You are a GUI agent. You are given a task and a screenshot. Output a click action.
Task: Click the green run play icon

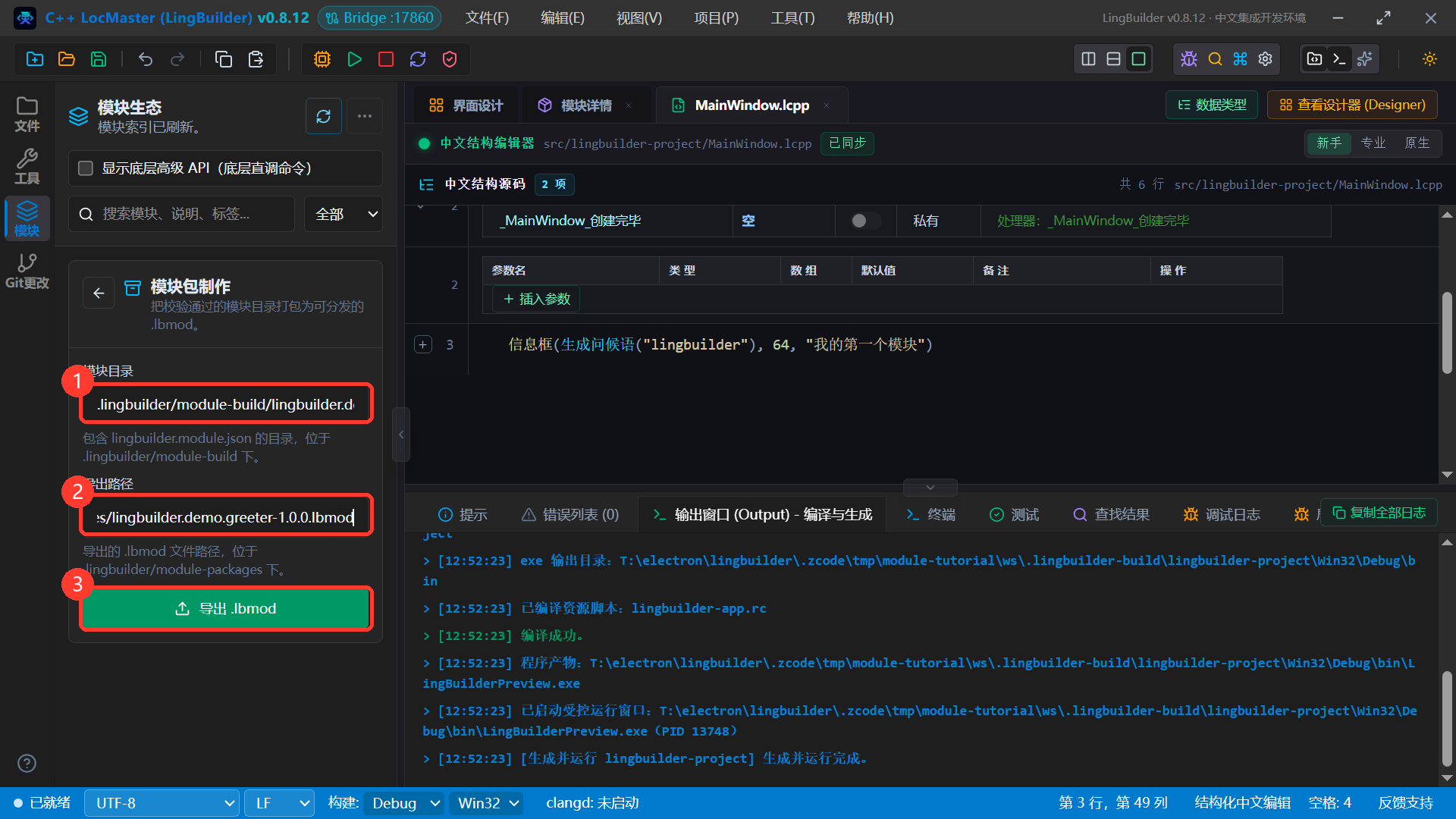tap(354, 59)
